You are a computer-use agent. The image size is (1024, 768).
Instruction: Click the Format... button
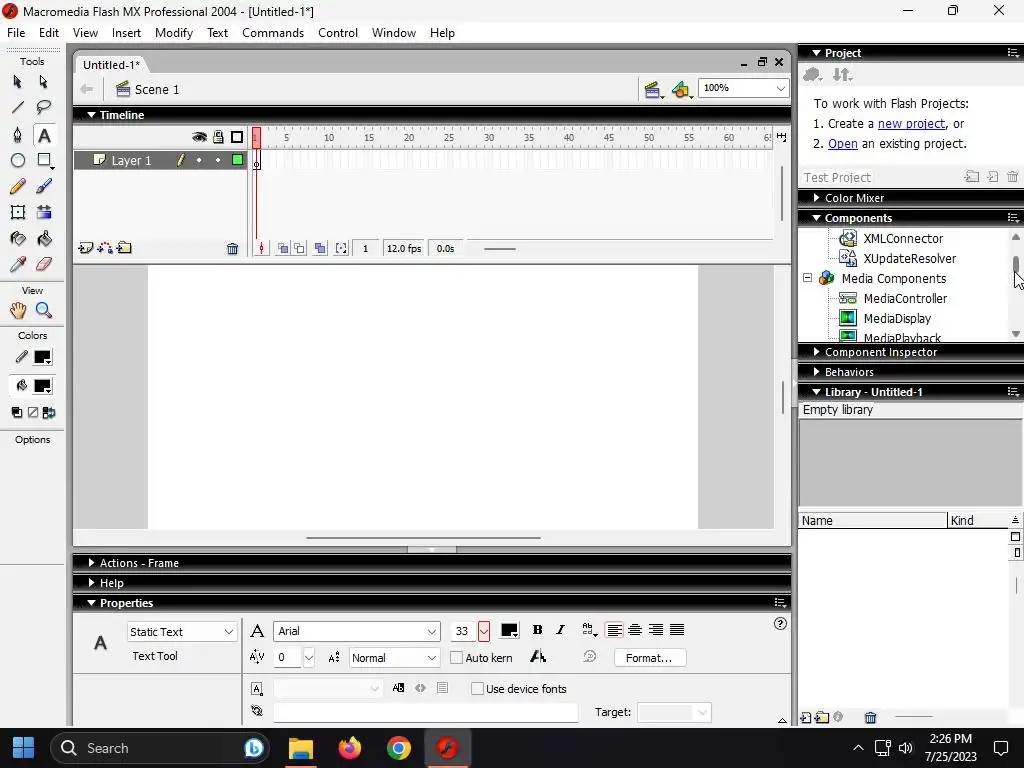[x=650, y=658]
